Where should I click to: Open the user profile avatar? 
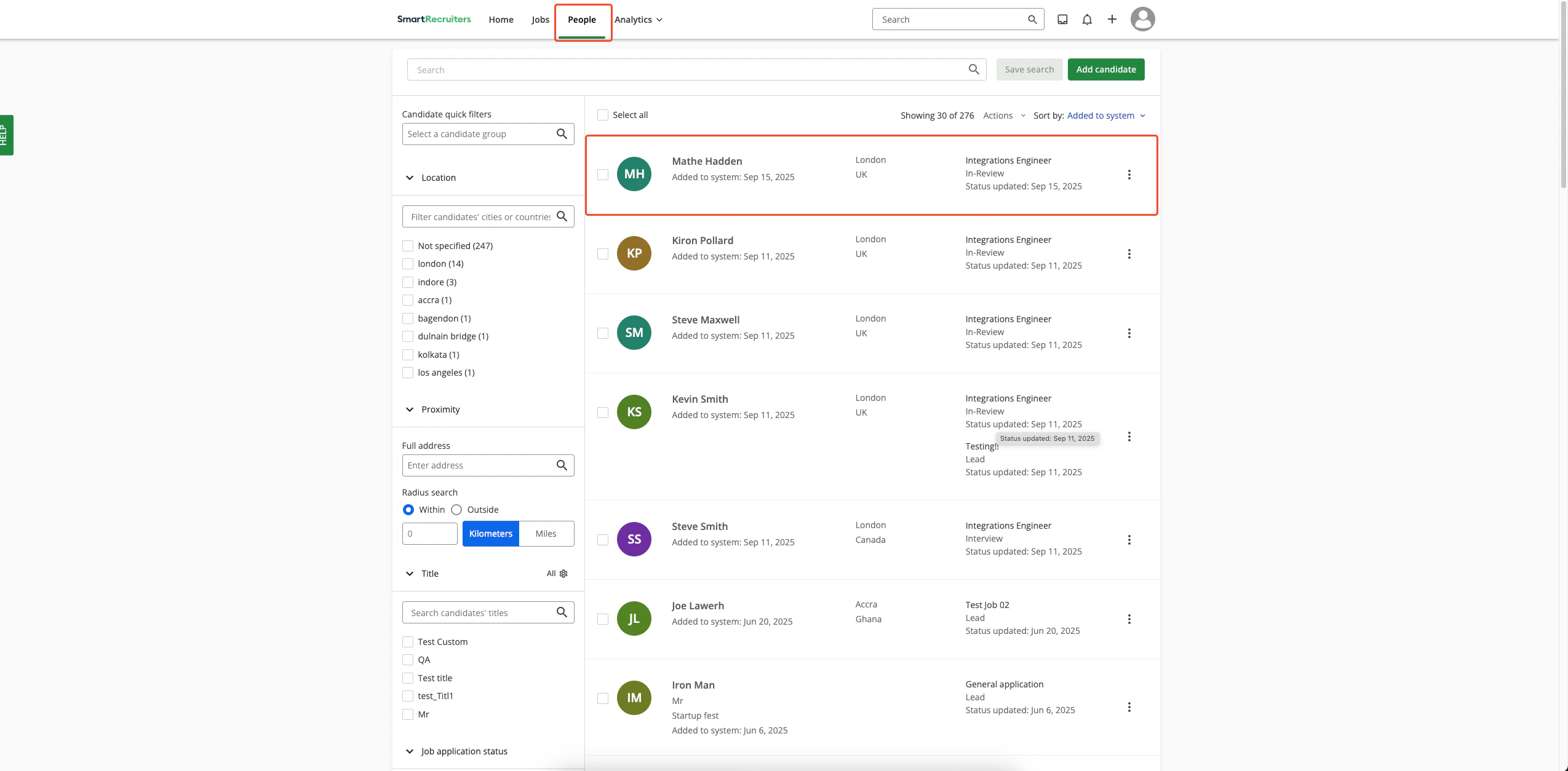pyautogui.click(x=1142, y=20)
